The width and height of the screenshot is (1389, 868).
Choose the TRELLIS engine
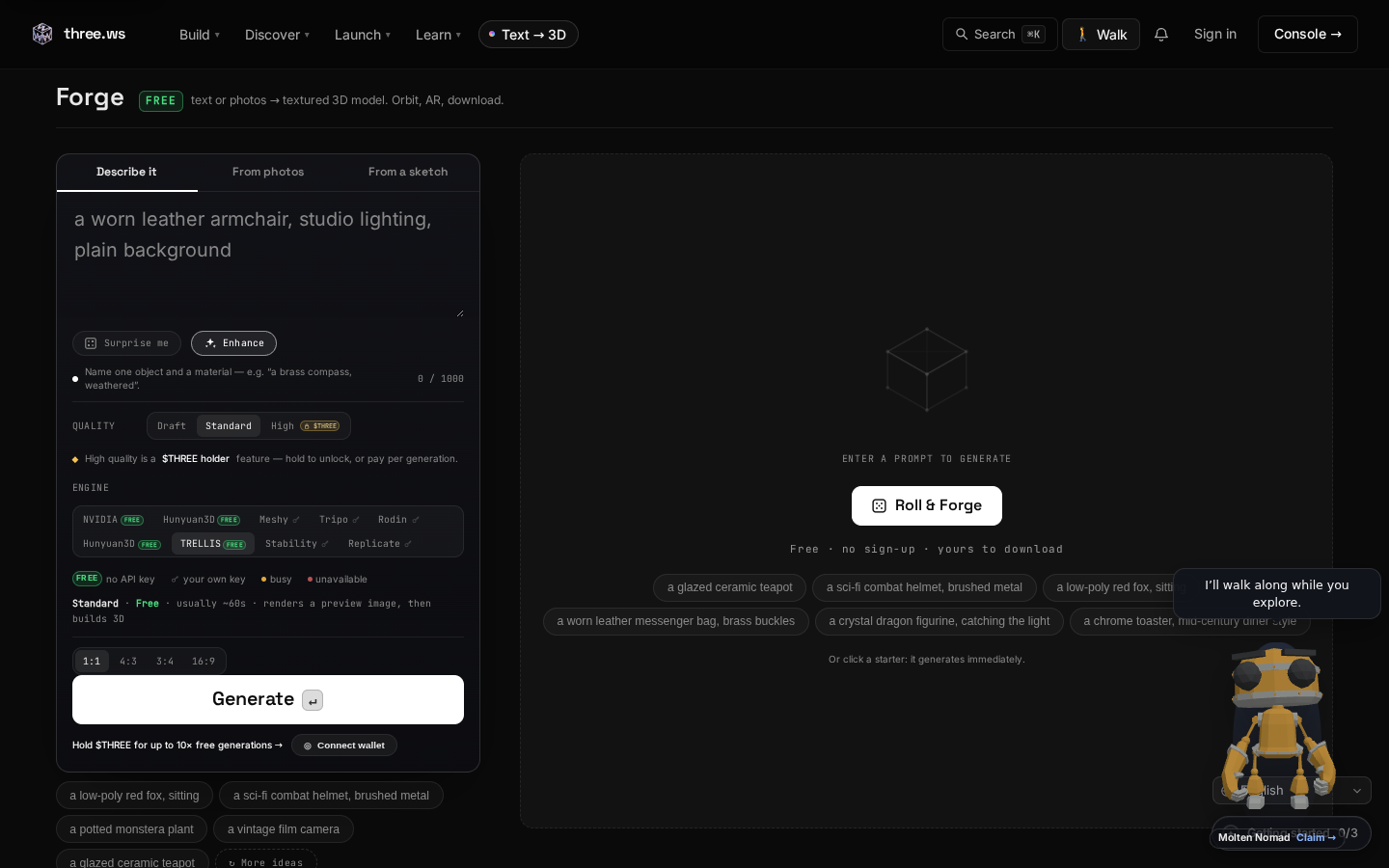pos(213,544)
